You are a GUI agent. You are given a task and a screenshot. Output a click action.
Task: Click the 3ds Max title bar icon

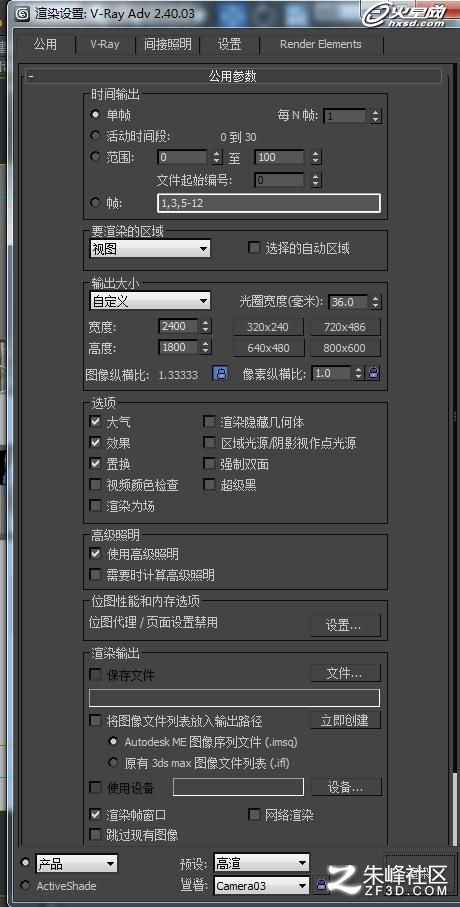pos(23,13)
